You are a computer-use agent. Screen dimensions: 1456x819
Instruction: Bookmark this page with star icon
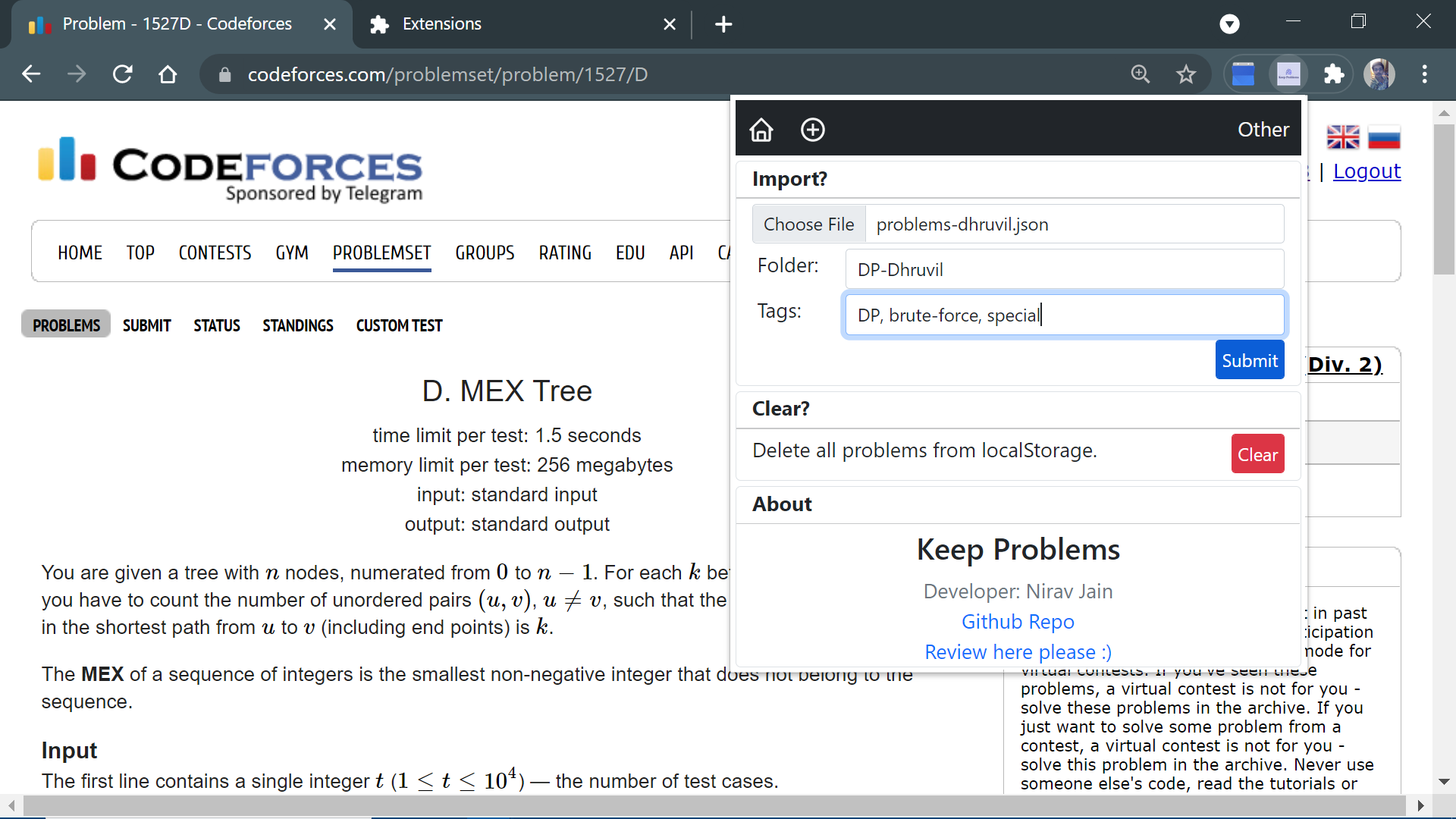[1186, 74]
